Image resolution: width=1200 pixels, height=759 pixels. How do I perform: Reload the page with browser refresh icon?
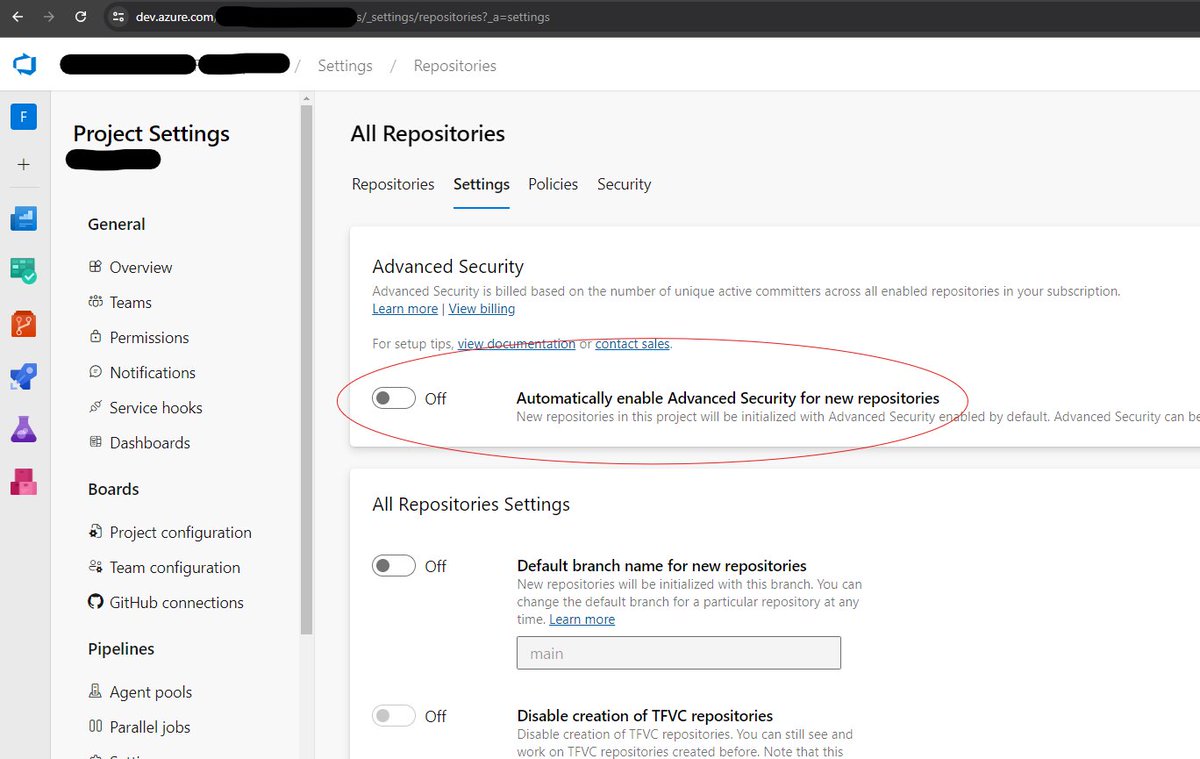click(81, 17)
